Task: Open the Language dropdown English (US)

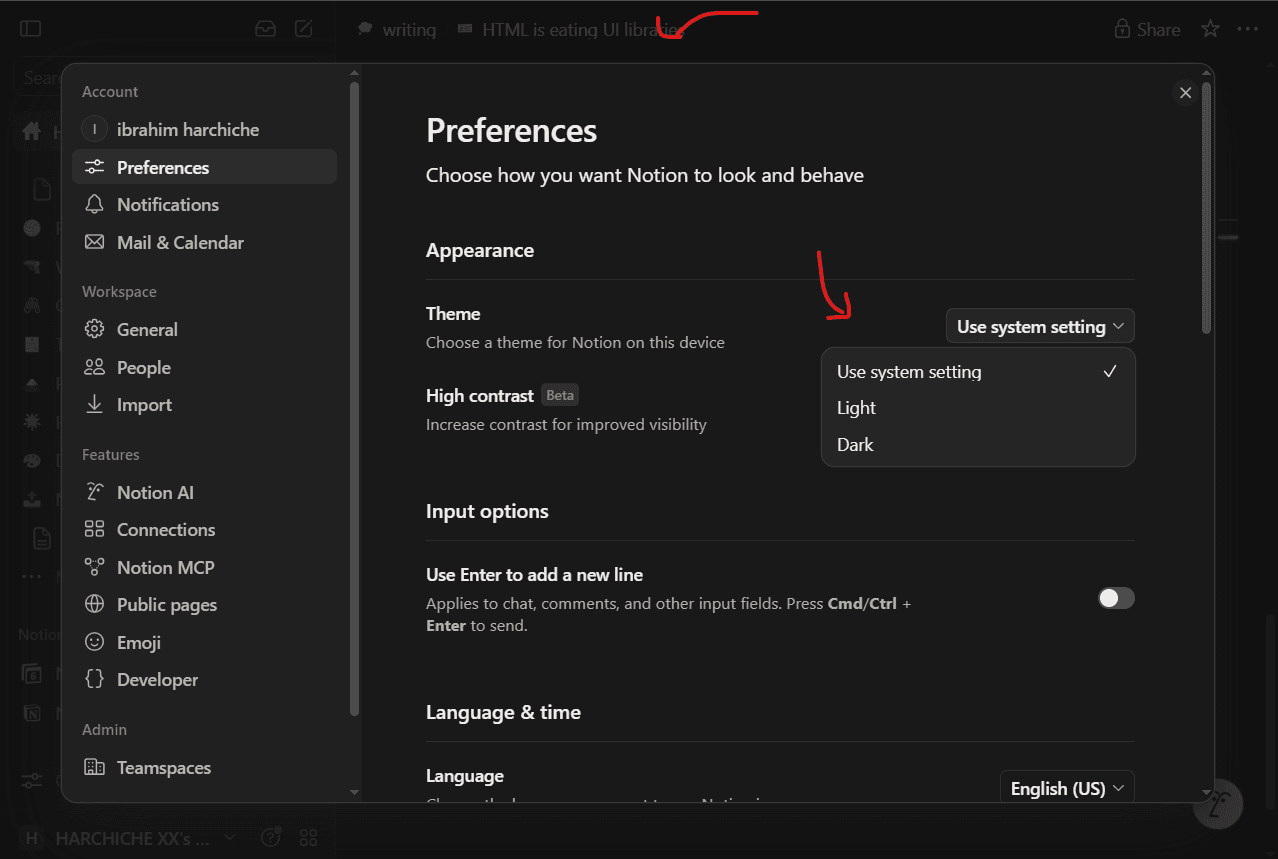Action: pyautogui.click(x=1067, y=788)
